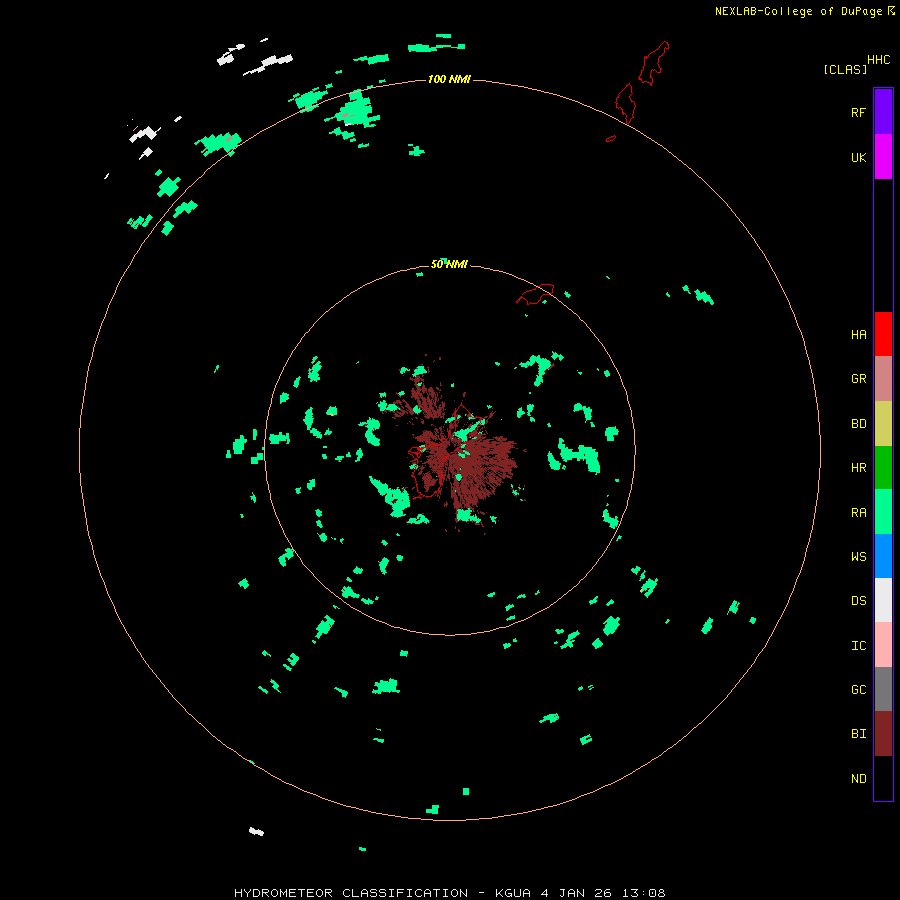
Task: Click the HA legend label
Action: [858, 335]
